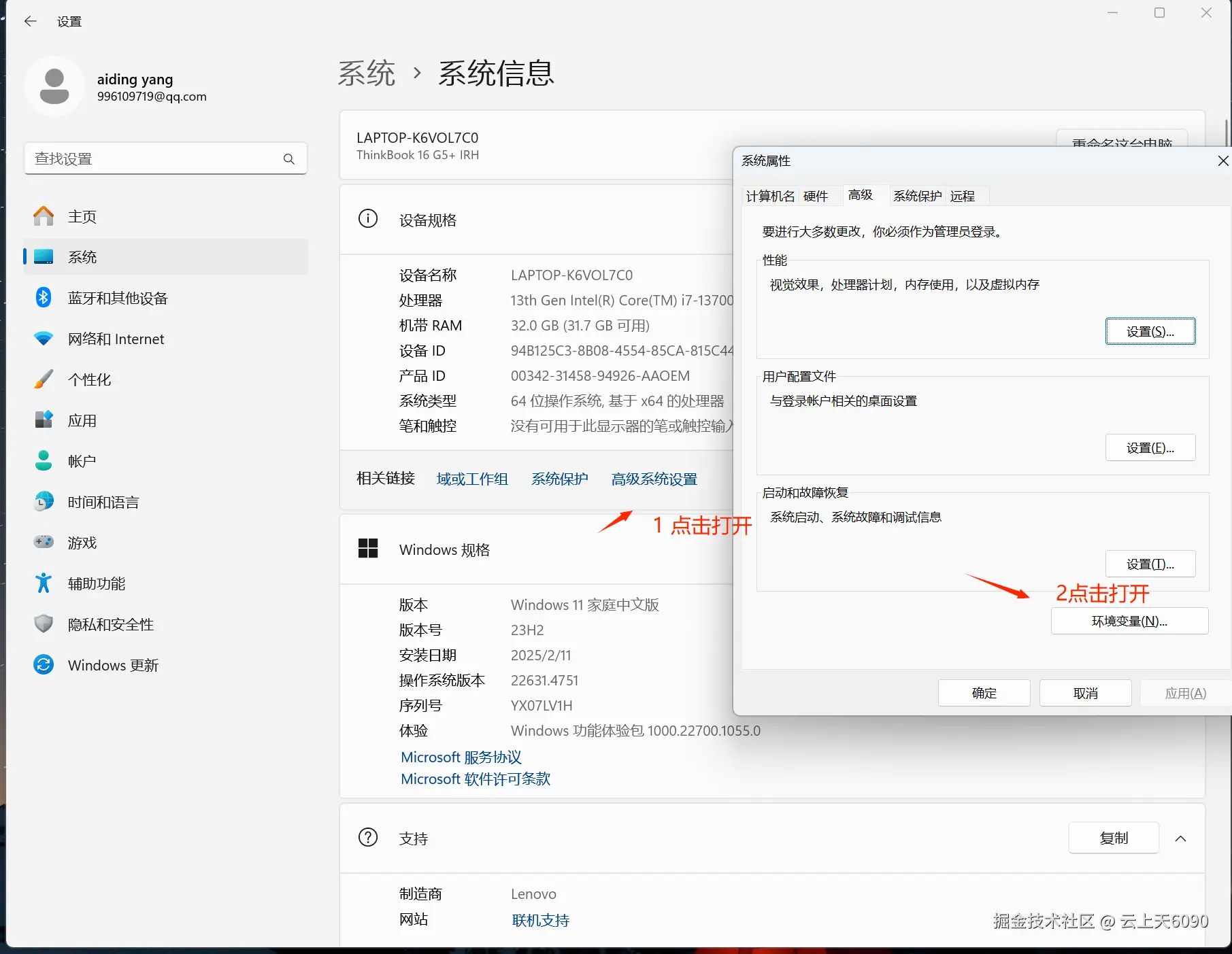
Task: Click the Bluetooth icon in sidebar
Action: click(44, 298)
